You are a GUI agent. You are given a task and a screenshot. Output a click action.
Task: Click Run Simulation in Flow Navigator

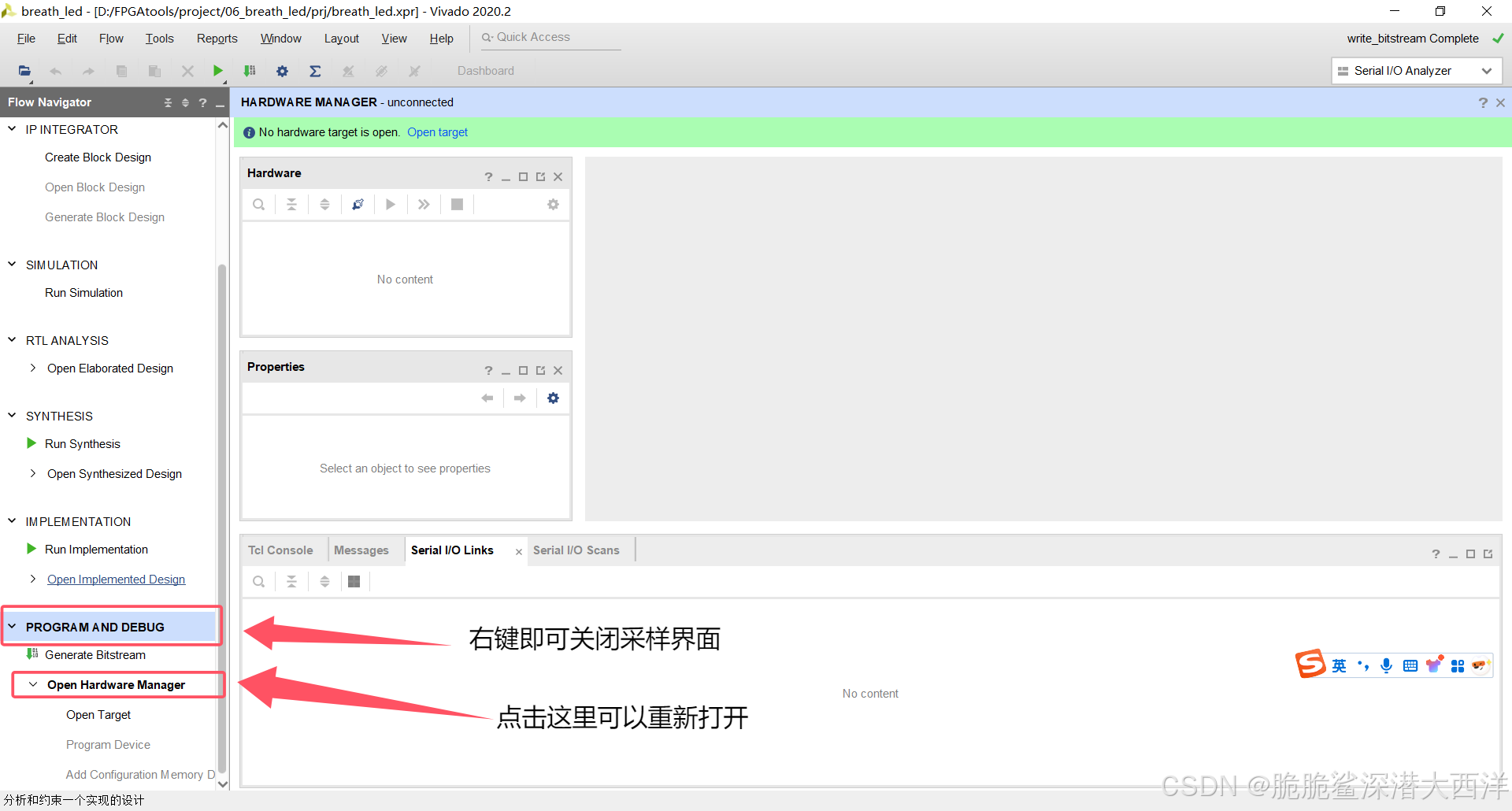83,293
